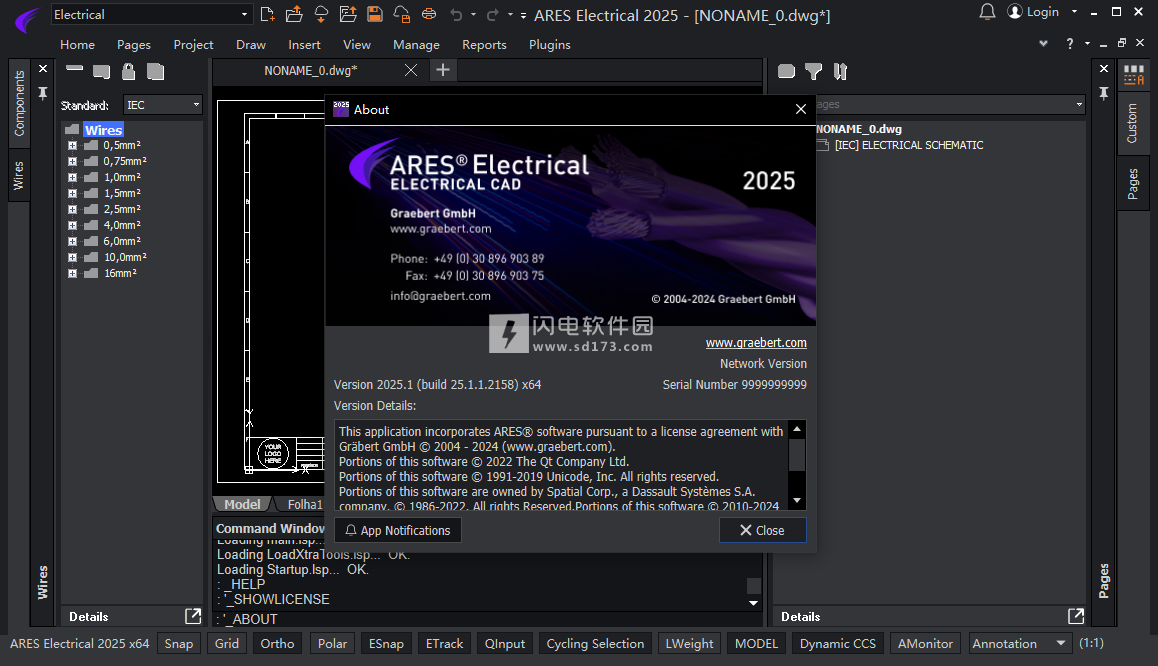This screenshot has height=666, width=1158.
Task: Toggle Grid display in the status bar
Action: [227, 644]
